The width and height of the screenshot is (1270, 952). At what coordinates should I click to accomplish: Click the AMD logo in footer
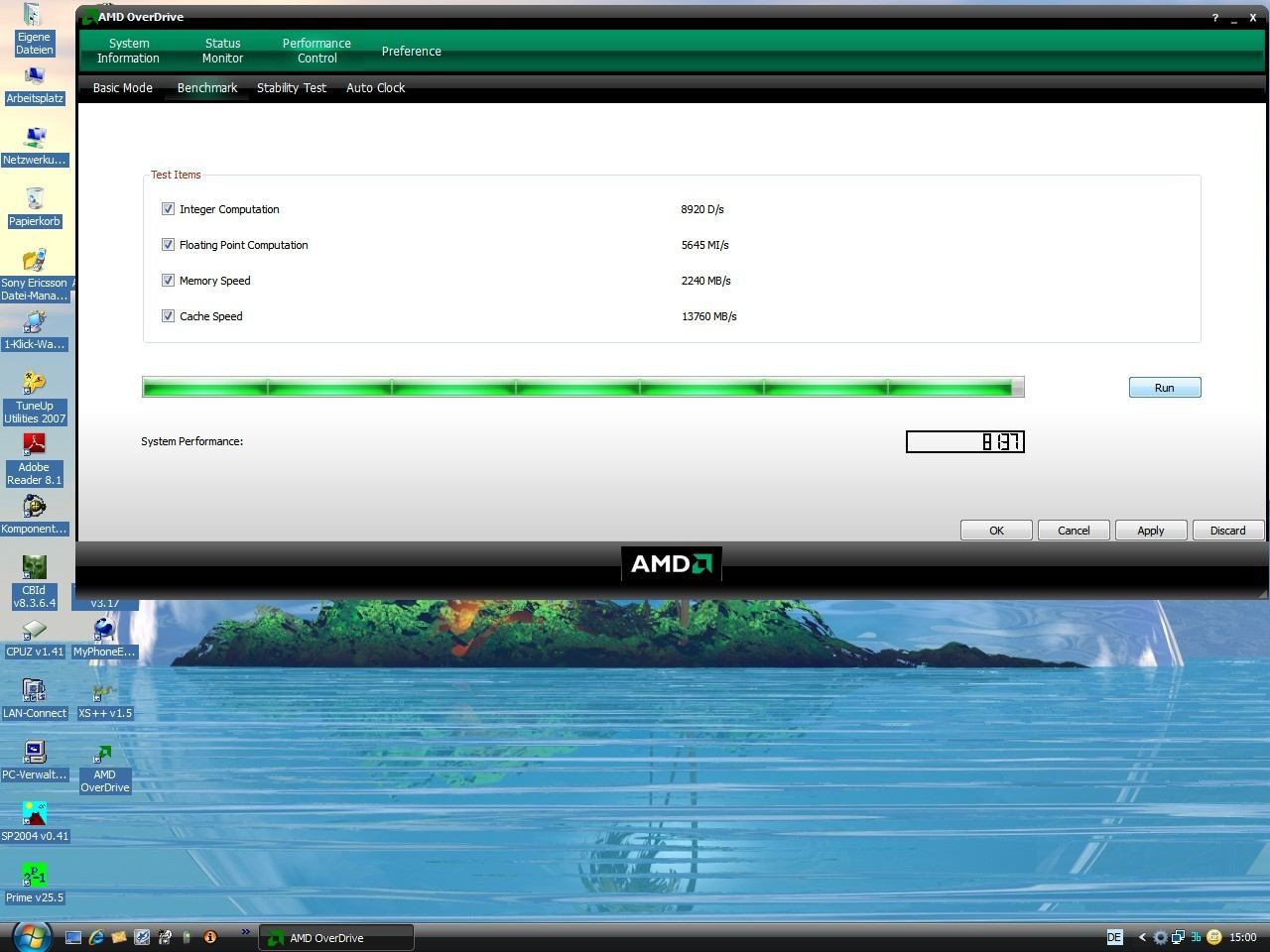tap(672, 564)
